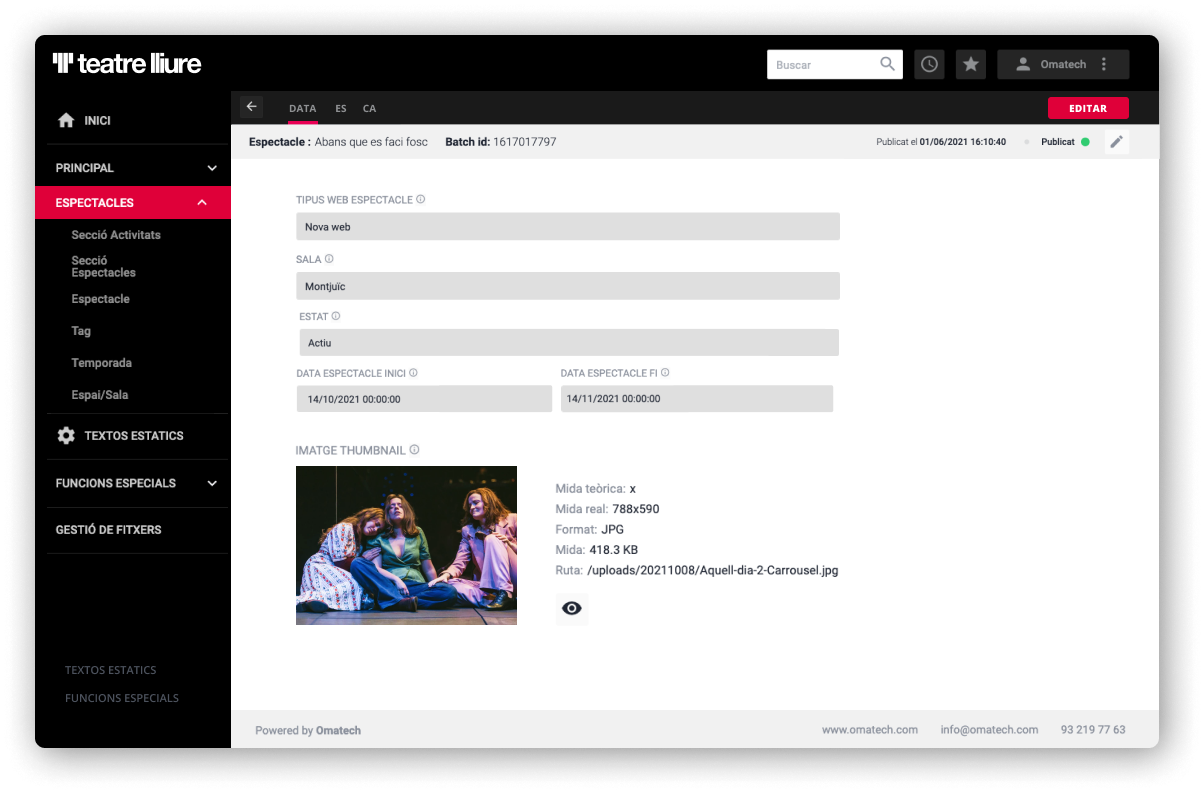Click the Mida 418.3 KB value
Viewport: 1204px width, 793px height.
[x=613, y=550]
